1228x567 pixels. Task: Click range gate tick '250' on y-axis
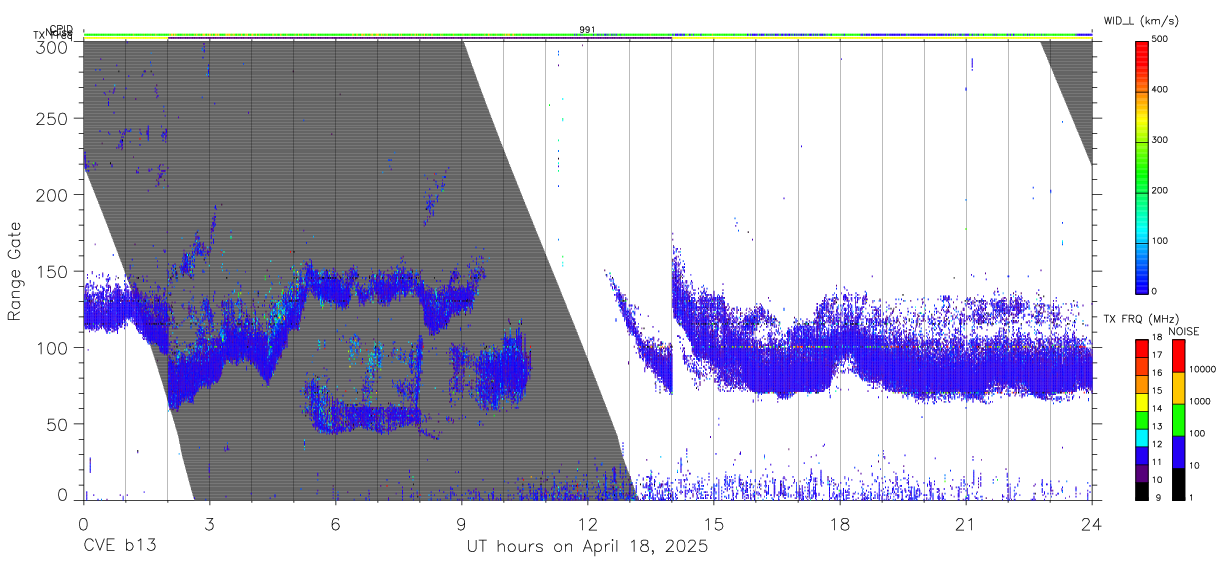coord(52,118)
